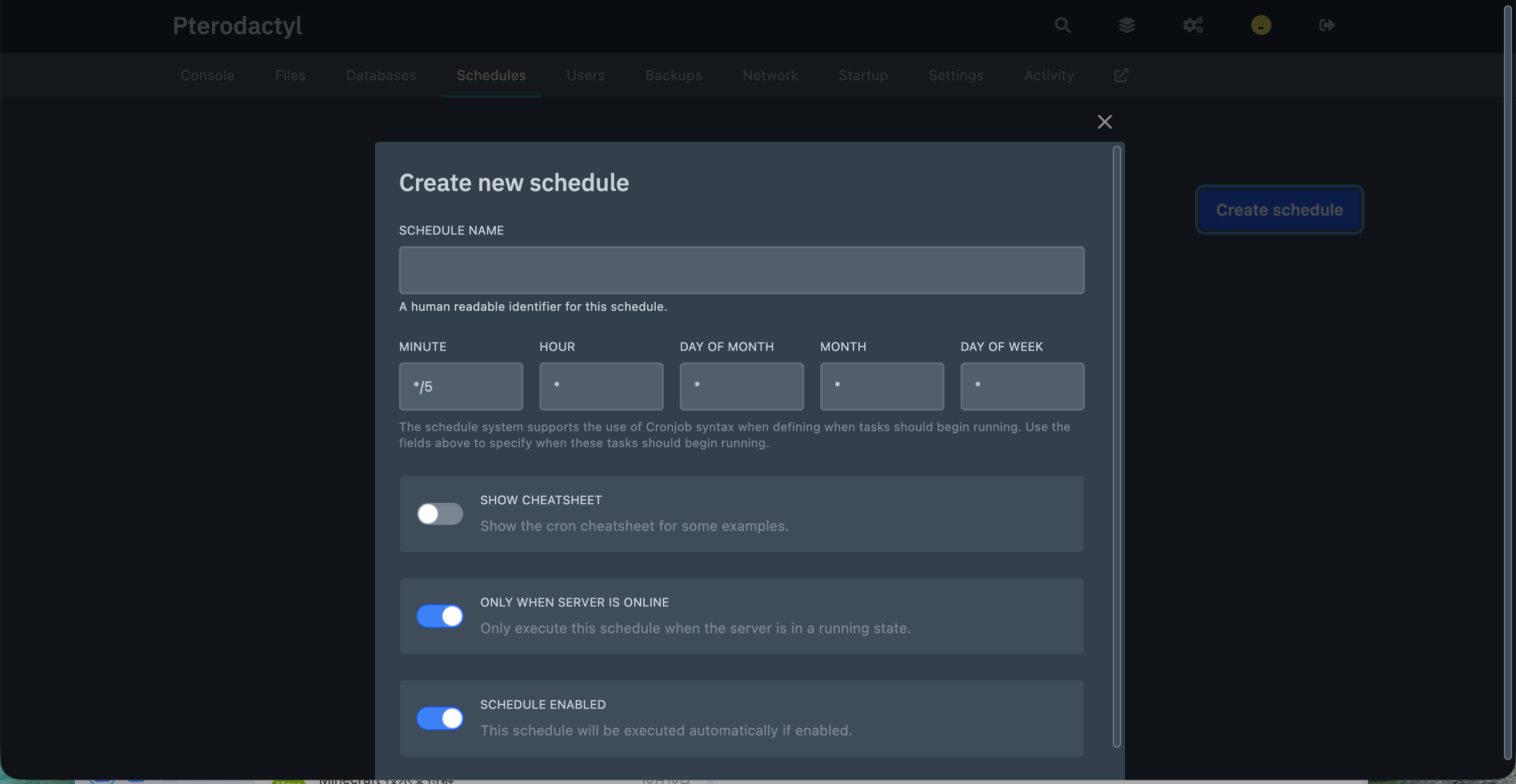Open the Files tab
Viewport: 1516px width, 784px height.
coord(290,75)
